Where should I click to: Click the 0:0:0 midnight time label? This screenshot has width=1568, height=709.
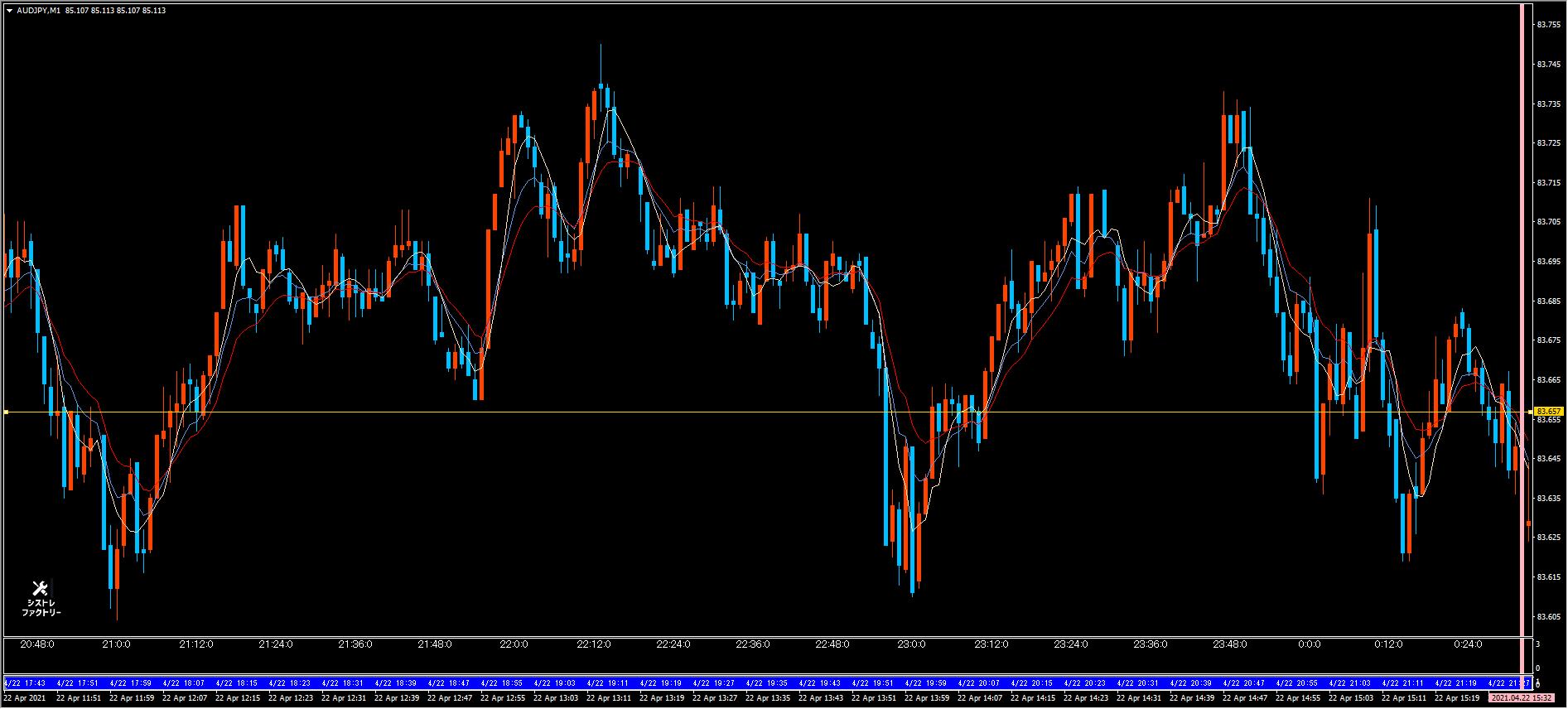click(1310, 644)
